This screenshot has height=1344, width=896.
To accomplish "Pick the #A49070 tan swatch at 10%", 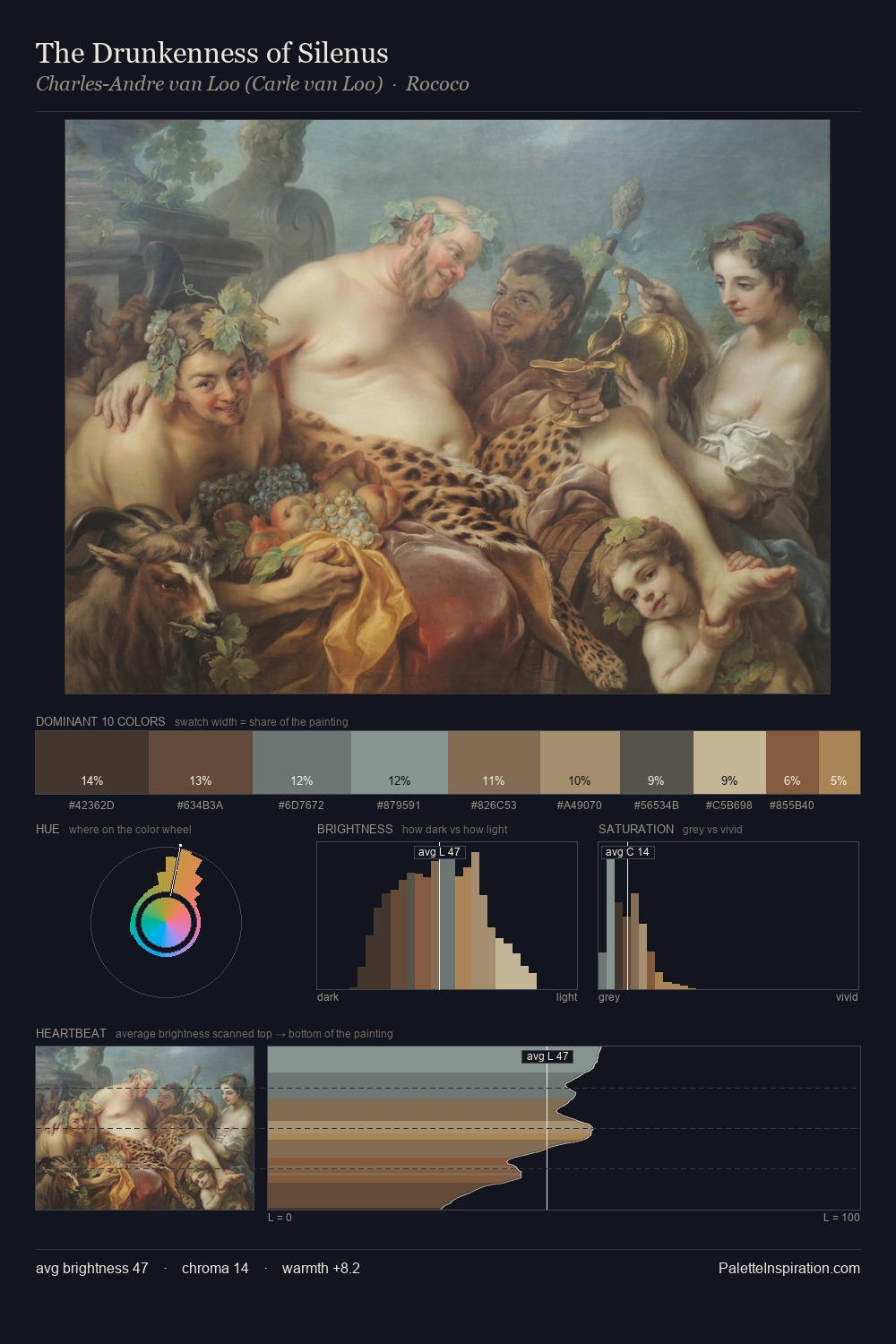I will [x=580, y=762].
